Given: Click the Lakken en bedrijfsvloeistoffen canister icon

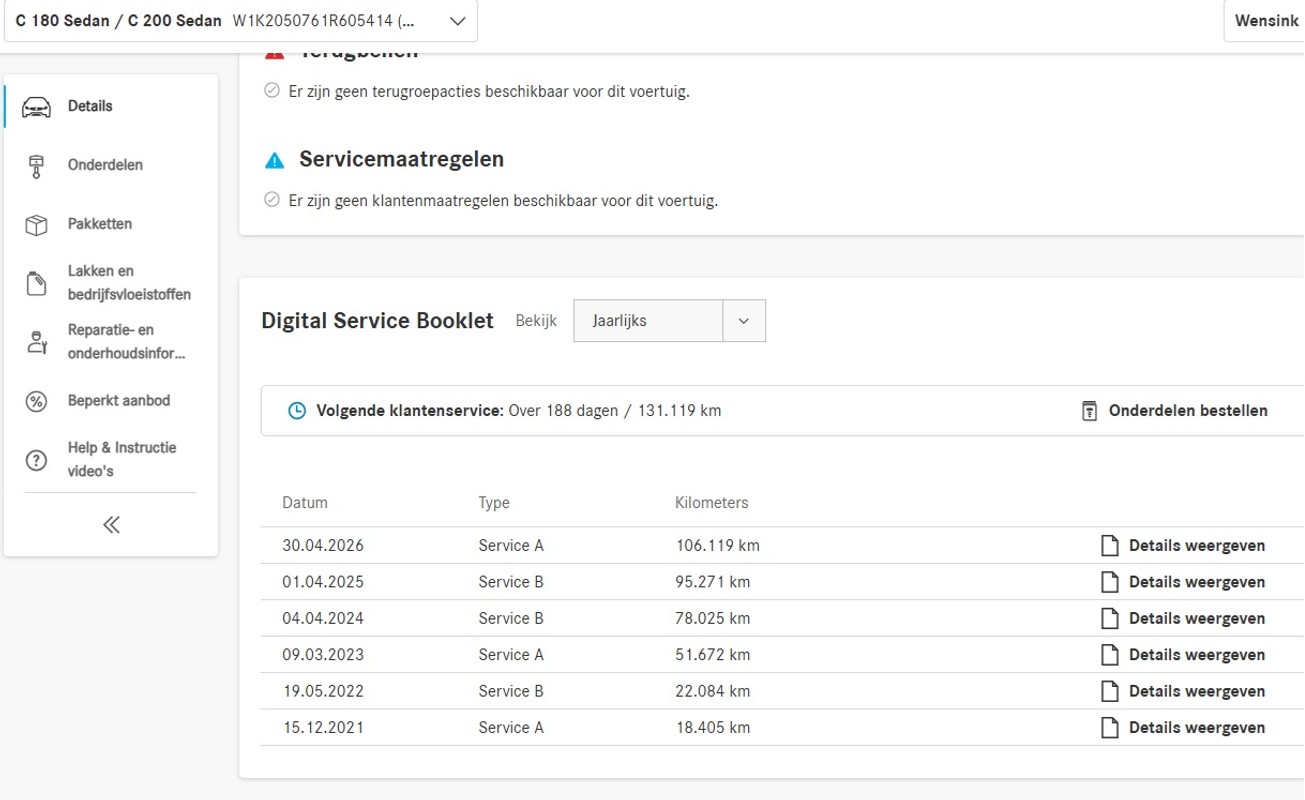Looking at the screenshot, I should (36, 284).
